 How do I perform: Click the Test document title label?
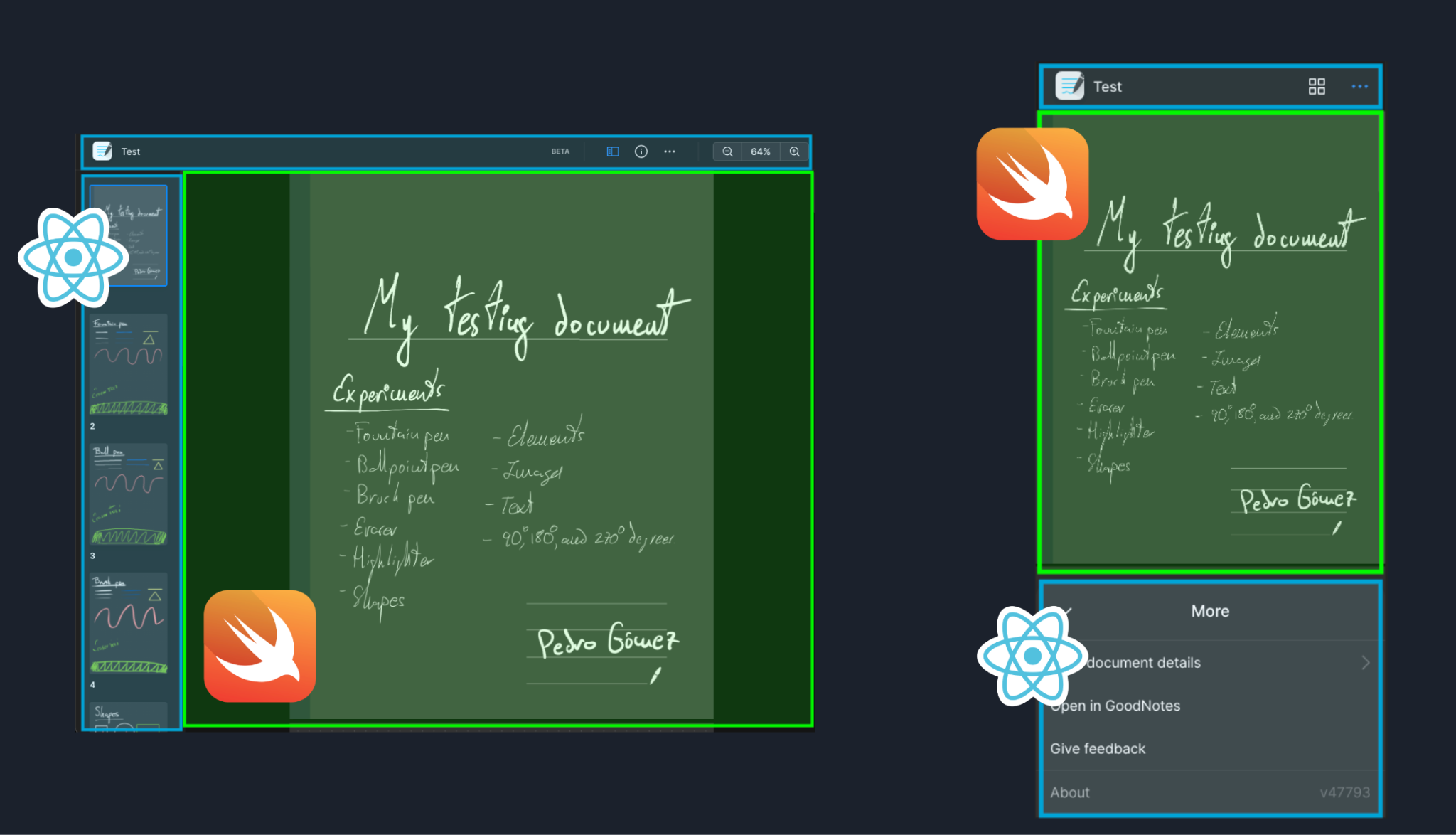(x=130, y=151)
